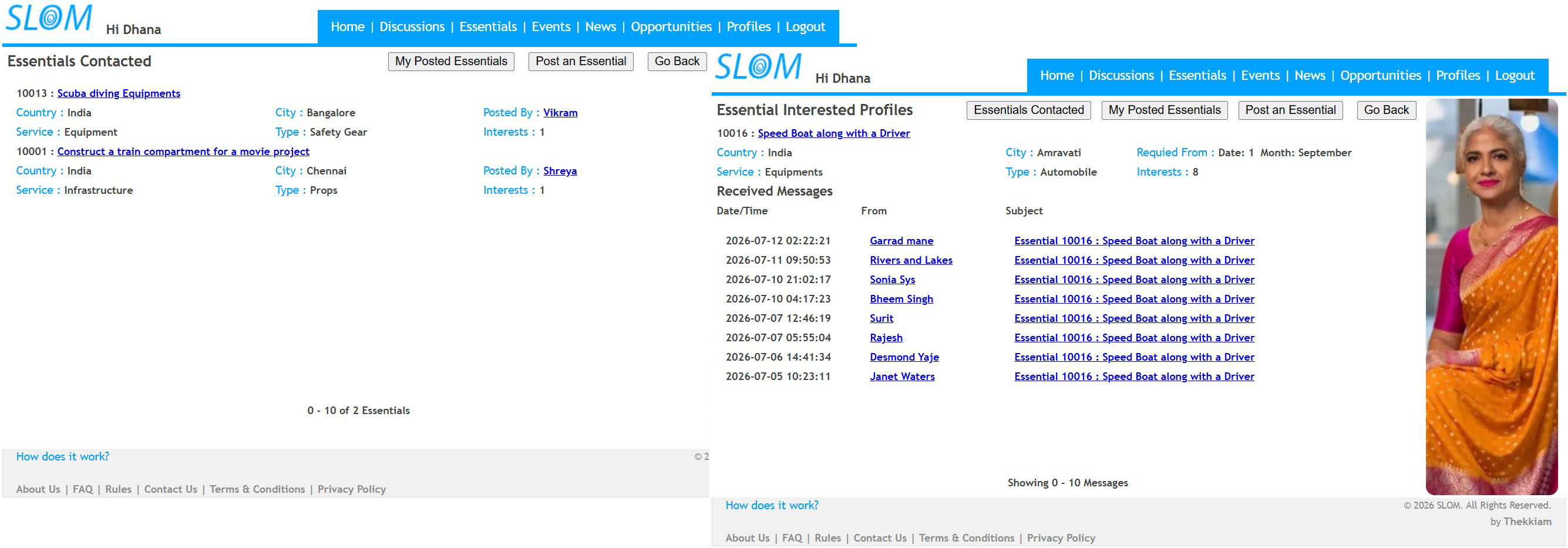
Task: Open the message subject from Bheem Singh
Action: 1134,300
